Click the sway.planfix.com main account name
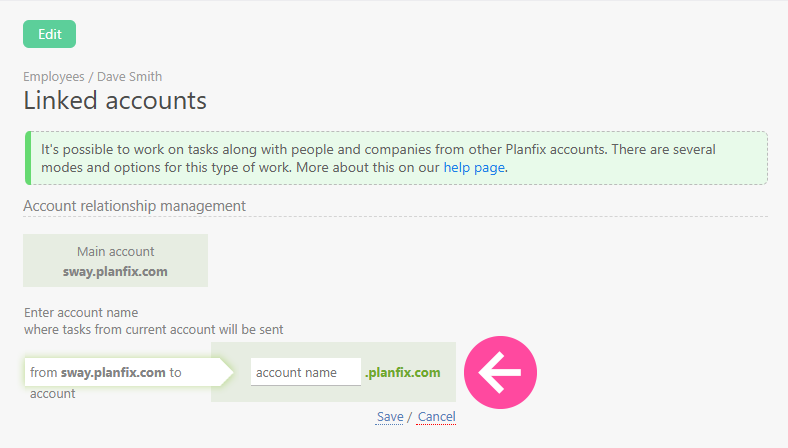Image resolution: width=788 pixels, height=448 pixels. [115, 271]
